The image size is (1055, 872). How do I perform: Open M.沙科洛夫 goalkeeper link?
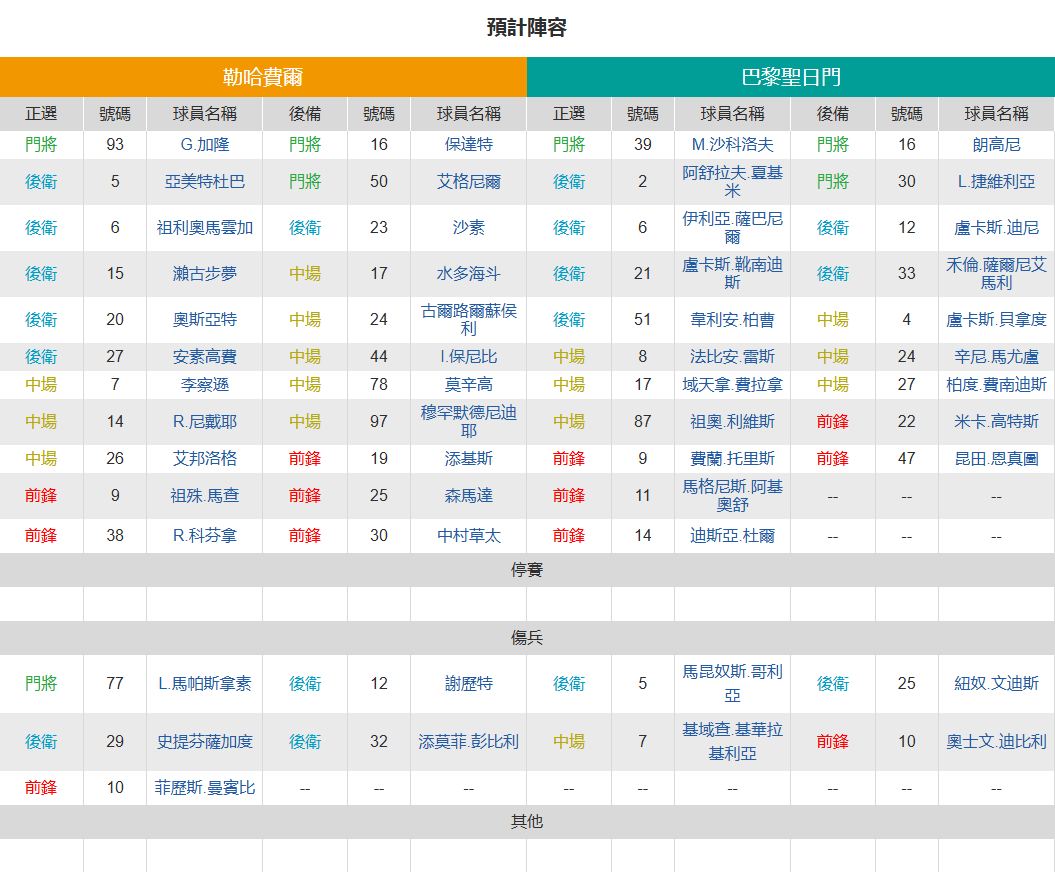[732, 145]
